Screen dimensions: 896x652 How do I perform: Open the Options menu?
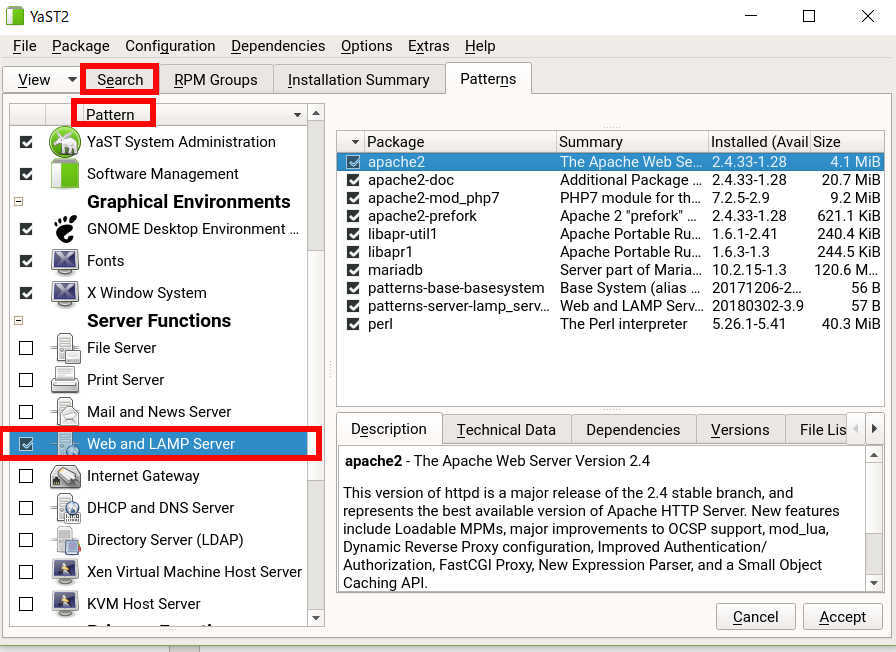(x=366, y=46)
